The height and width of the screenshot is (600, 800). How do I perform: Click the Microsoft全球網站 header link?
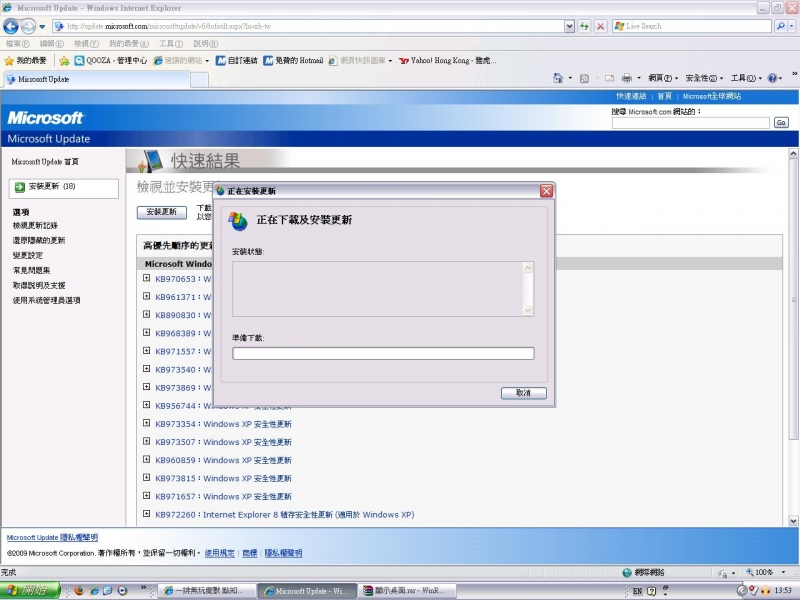(711, 96)
